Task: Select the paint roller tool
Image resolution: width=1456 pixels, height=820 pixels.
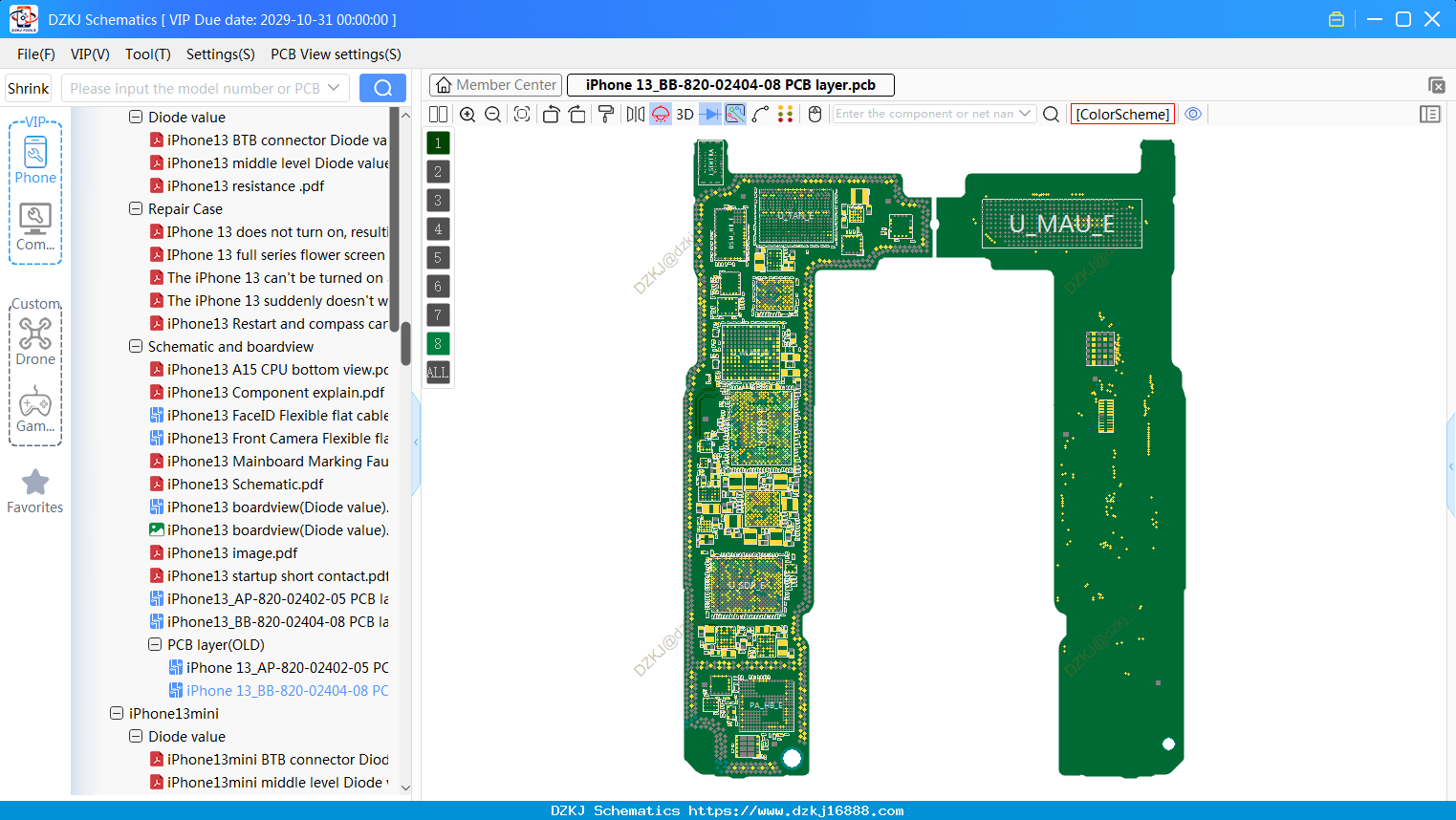Action: (x=606, y=114)
